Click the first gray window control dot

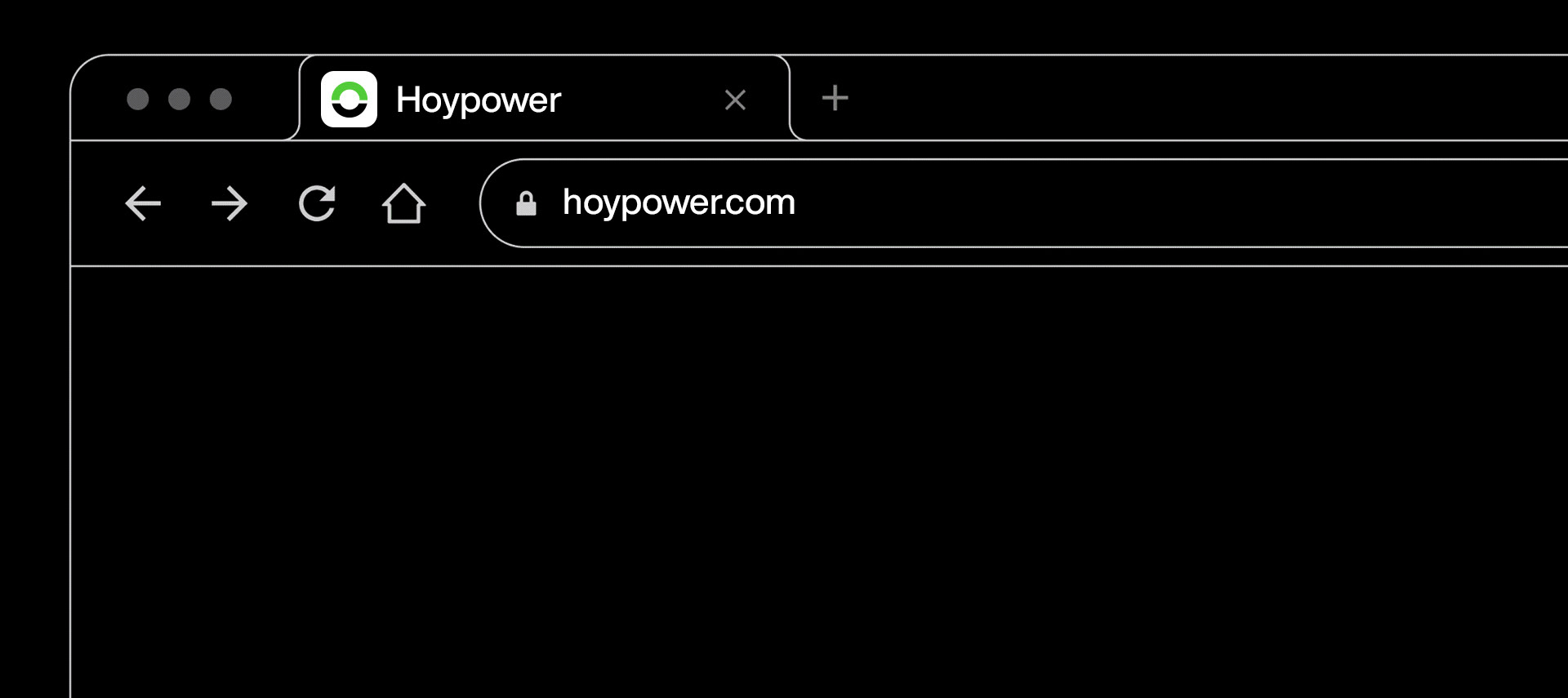pos(138,99)
